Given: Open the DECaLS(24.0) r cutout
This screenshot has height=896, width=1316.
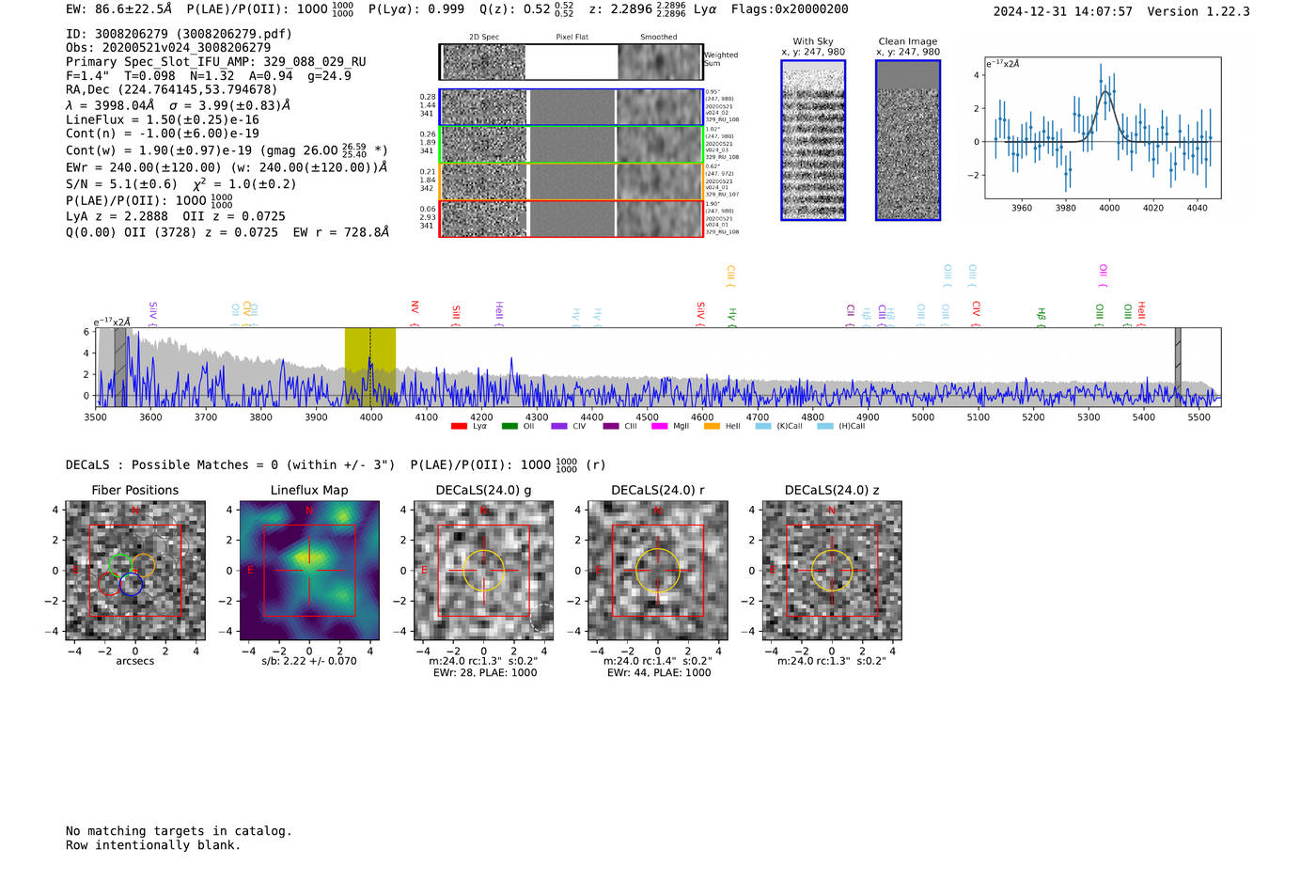Looking at the screenshot, I should tap(658, 571).
